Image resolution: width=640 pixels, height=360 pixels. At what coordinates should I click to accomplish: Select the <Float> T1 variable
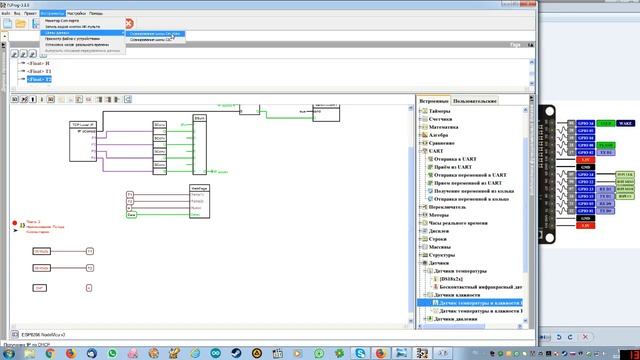tap(39, 71)
